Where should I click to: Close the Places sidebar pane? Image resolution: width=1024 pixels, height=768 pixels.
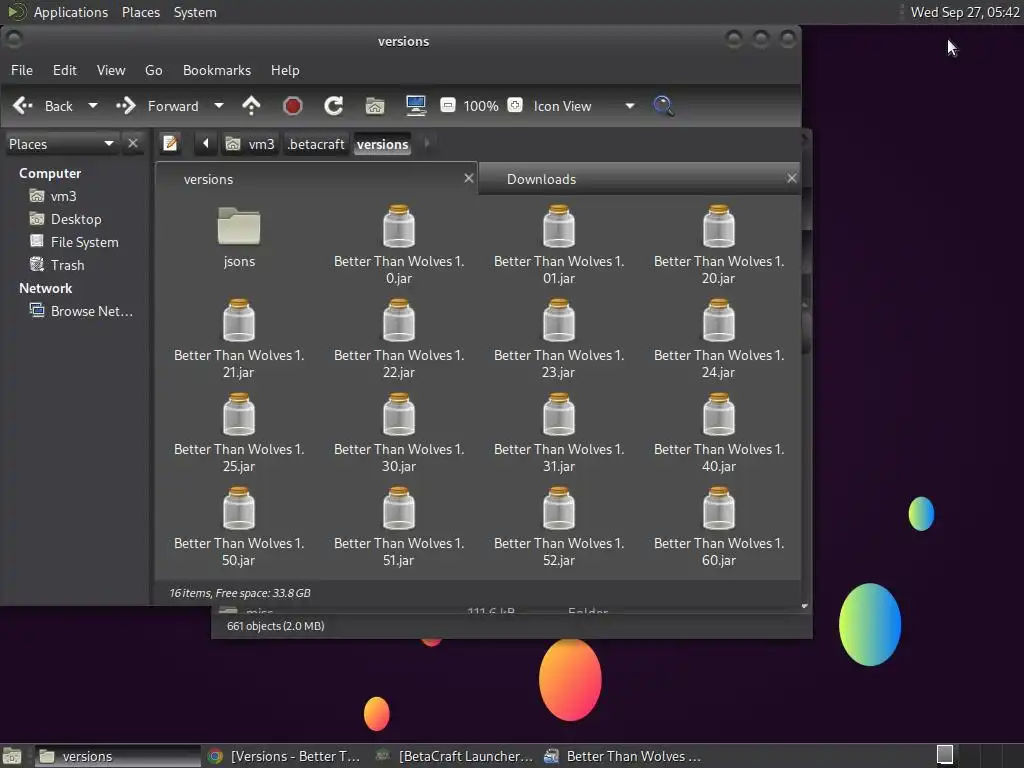point(133,143)
